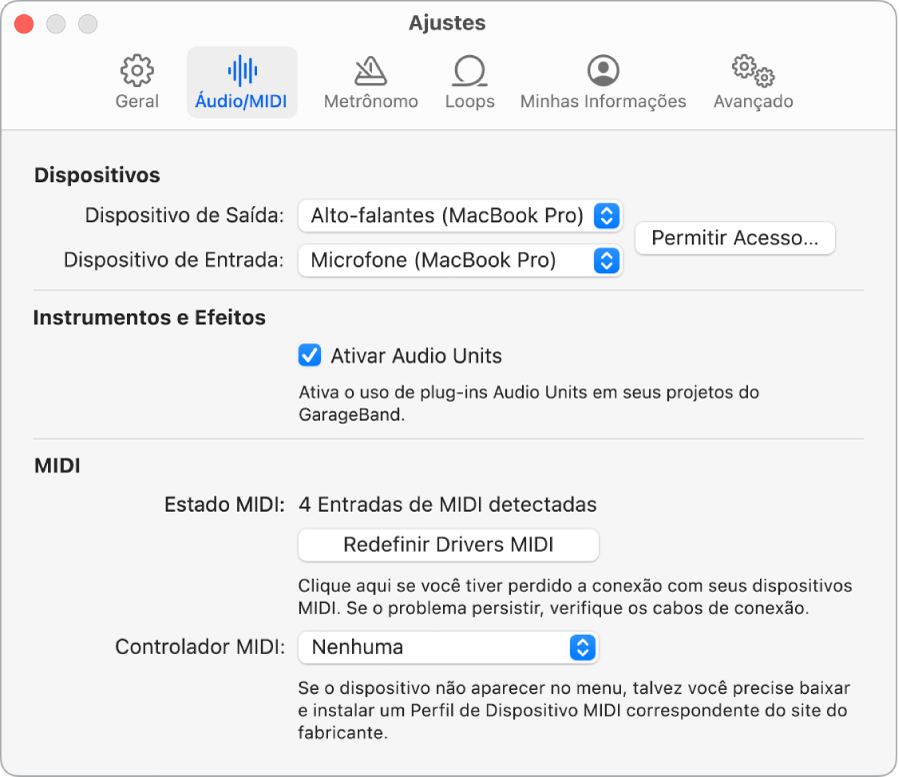Open the Dispositivo de Saída dropdown
899x777 pixels.
click(460, 216)
